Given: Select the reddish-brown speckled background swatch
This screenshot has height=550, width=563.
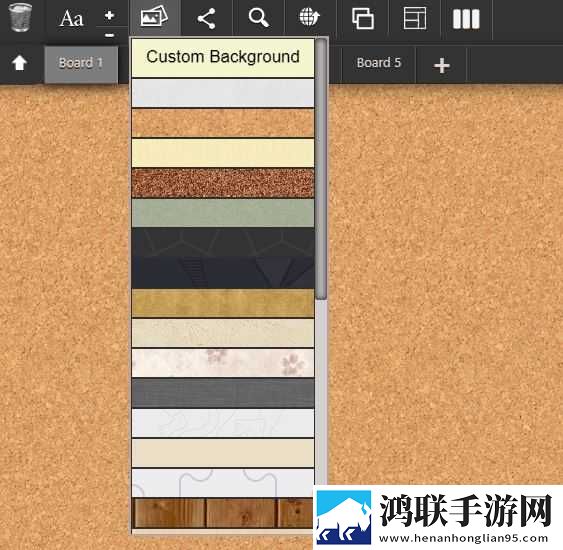Looking at the screenshot, I should [223, 183].
